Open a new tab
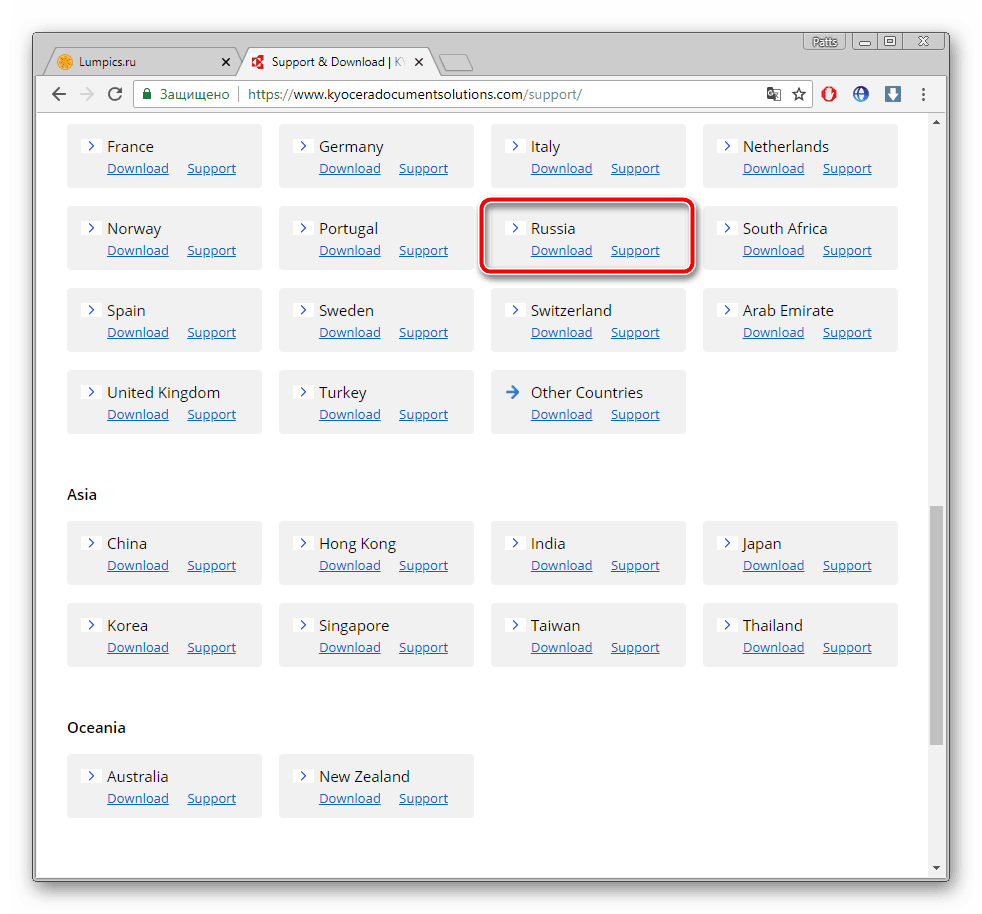Viewport: 982px width, 914px height. click(x=456, y=63)
